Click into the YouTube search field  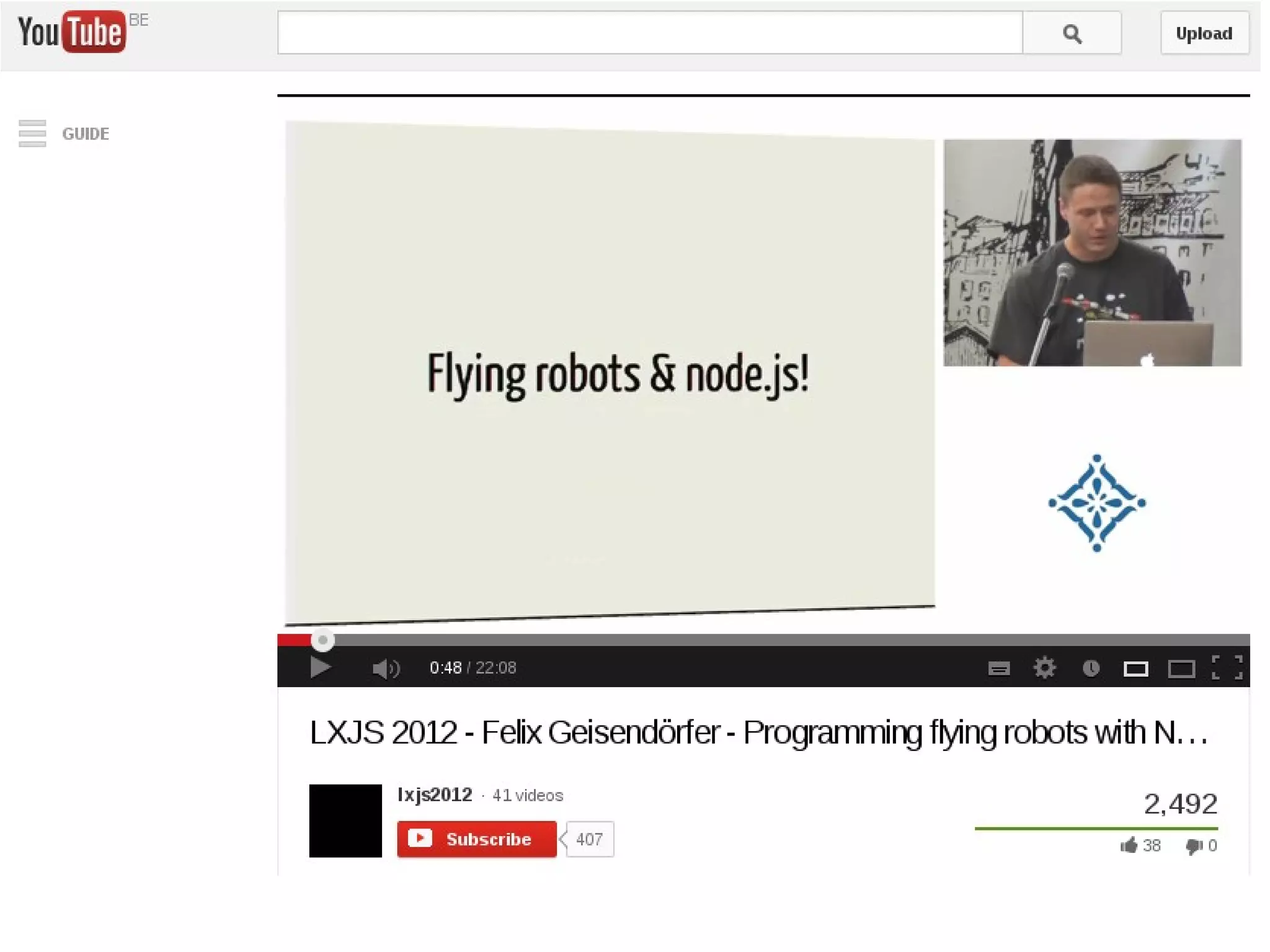click(649, 33)
